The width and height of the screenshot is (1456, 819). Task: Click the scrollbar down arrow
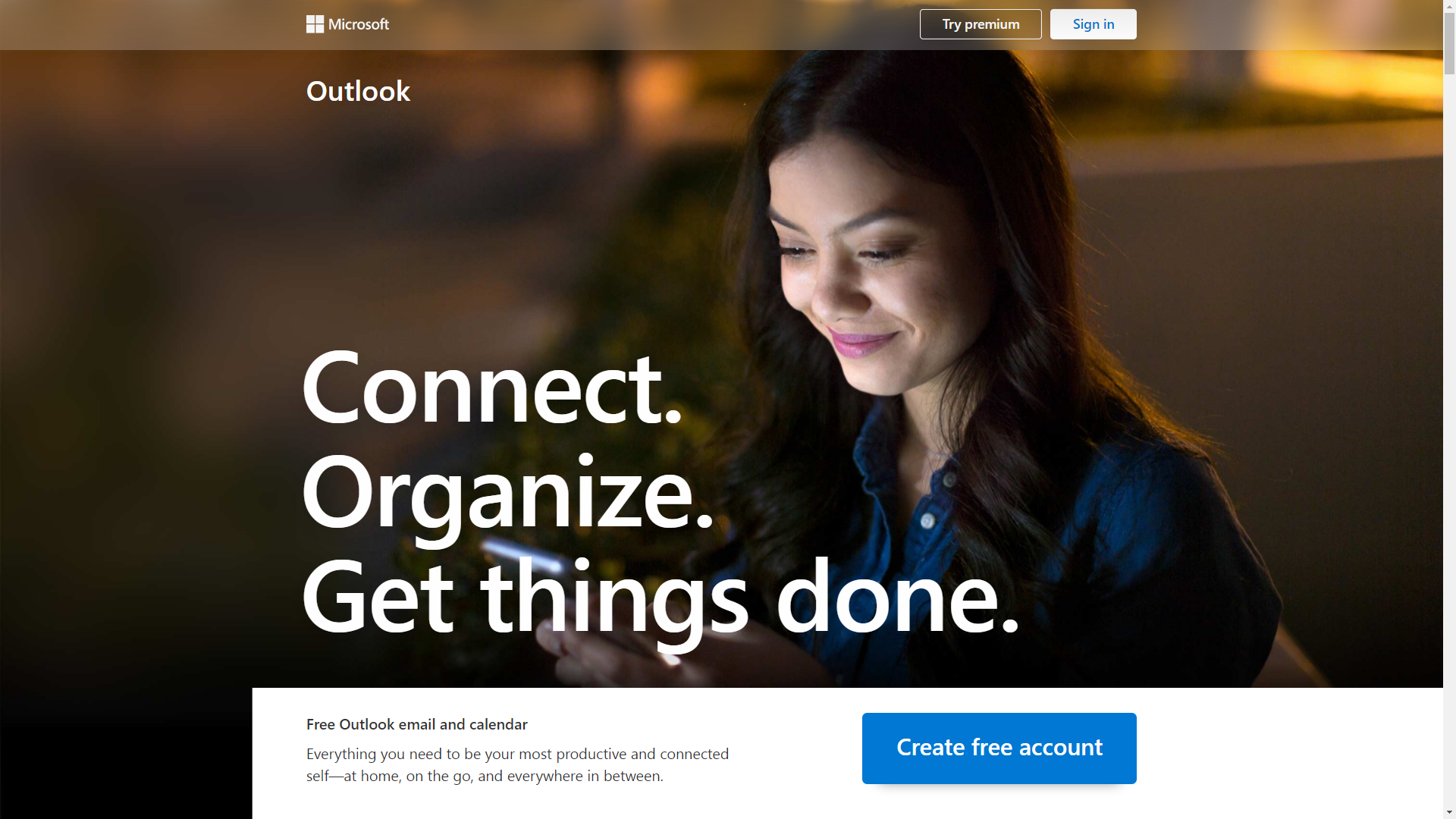[x=1449, y=812]
